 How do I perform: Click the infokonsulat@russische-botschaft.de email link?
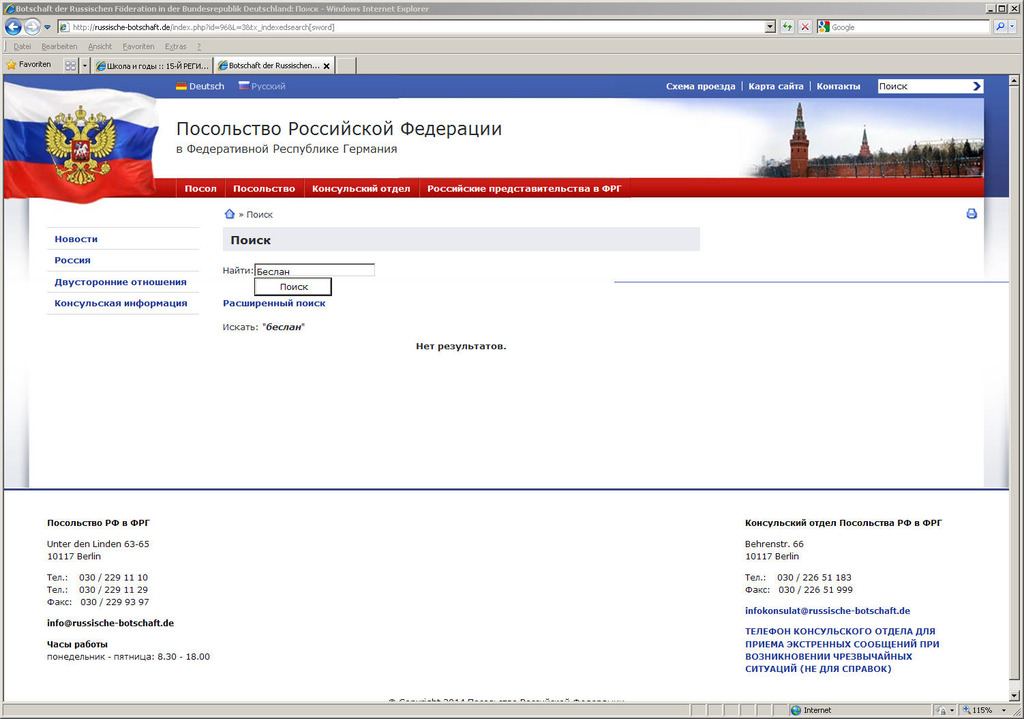827,611
